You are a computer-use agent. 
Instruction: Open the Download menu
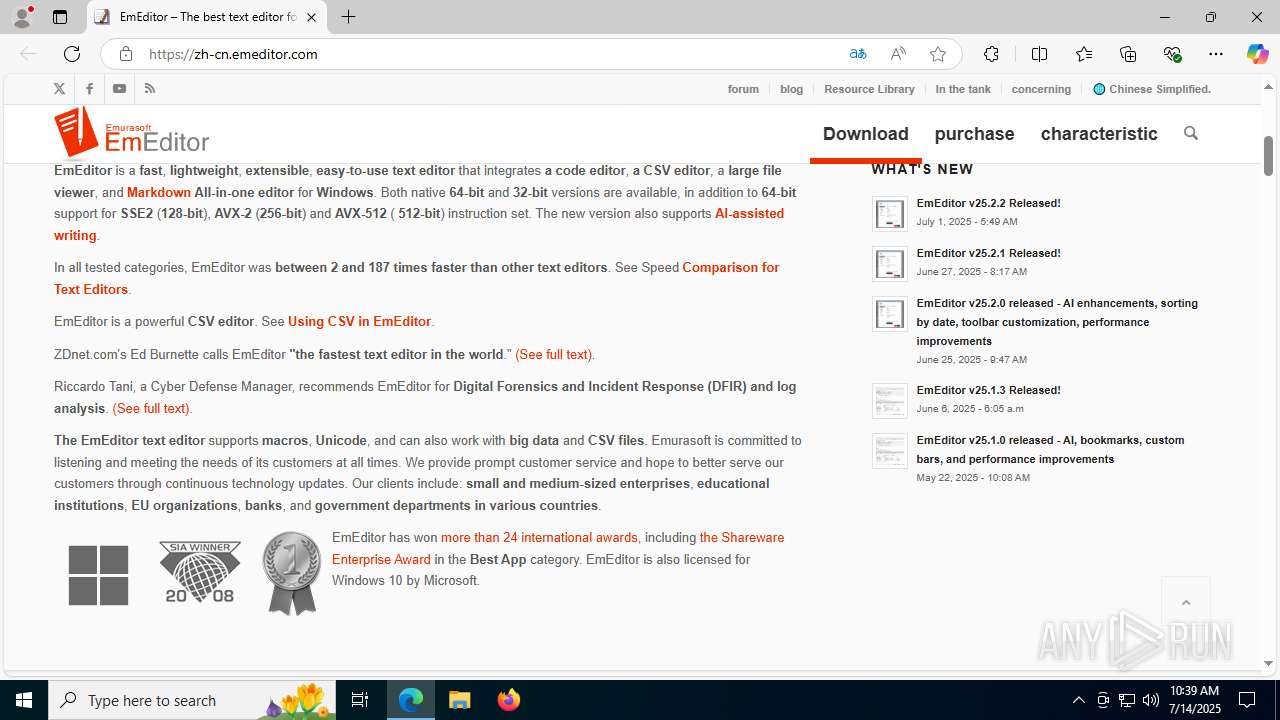866,134
